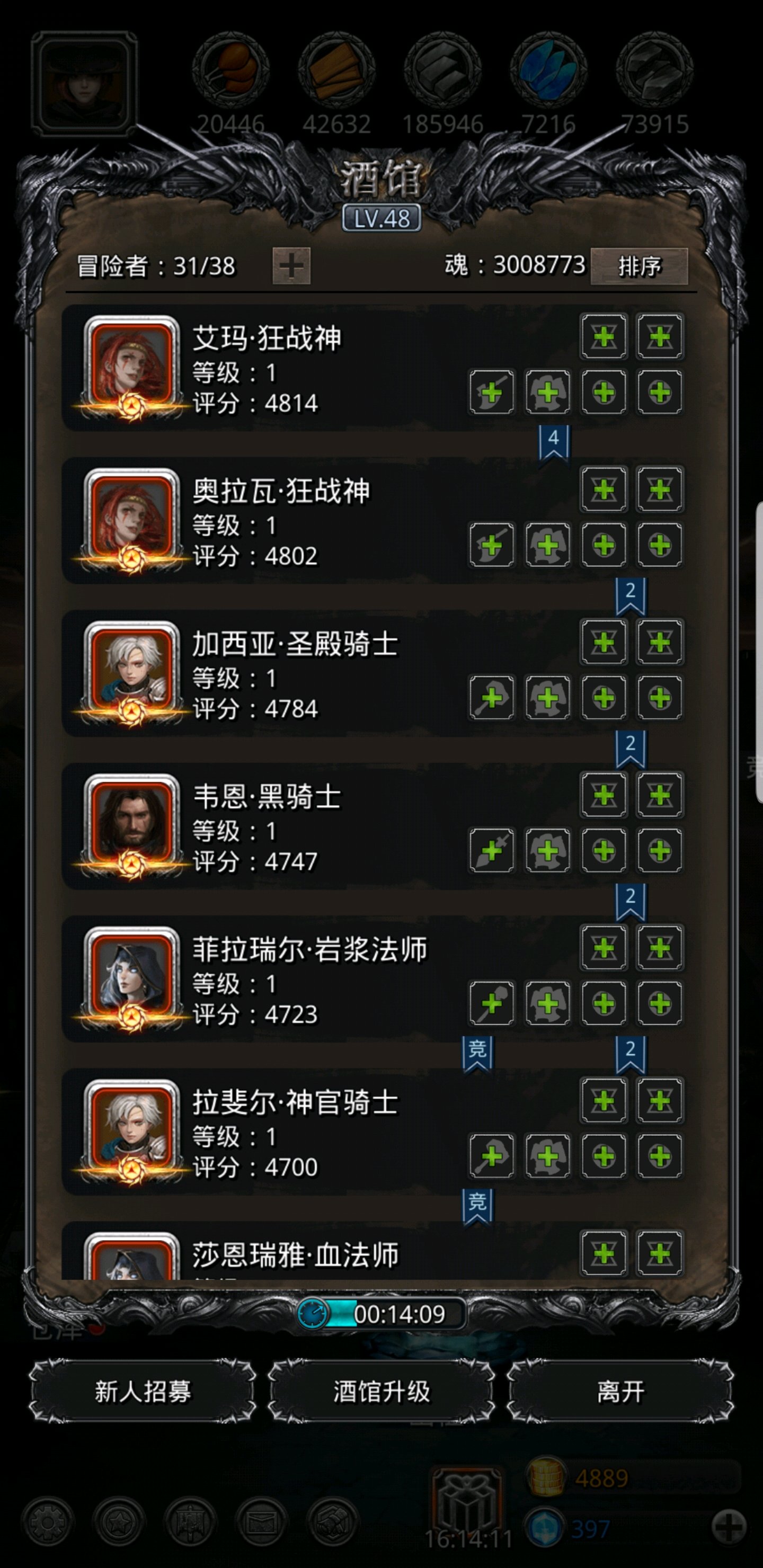
Task: Open the 排序 sort options
Action: point(640,266)
